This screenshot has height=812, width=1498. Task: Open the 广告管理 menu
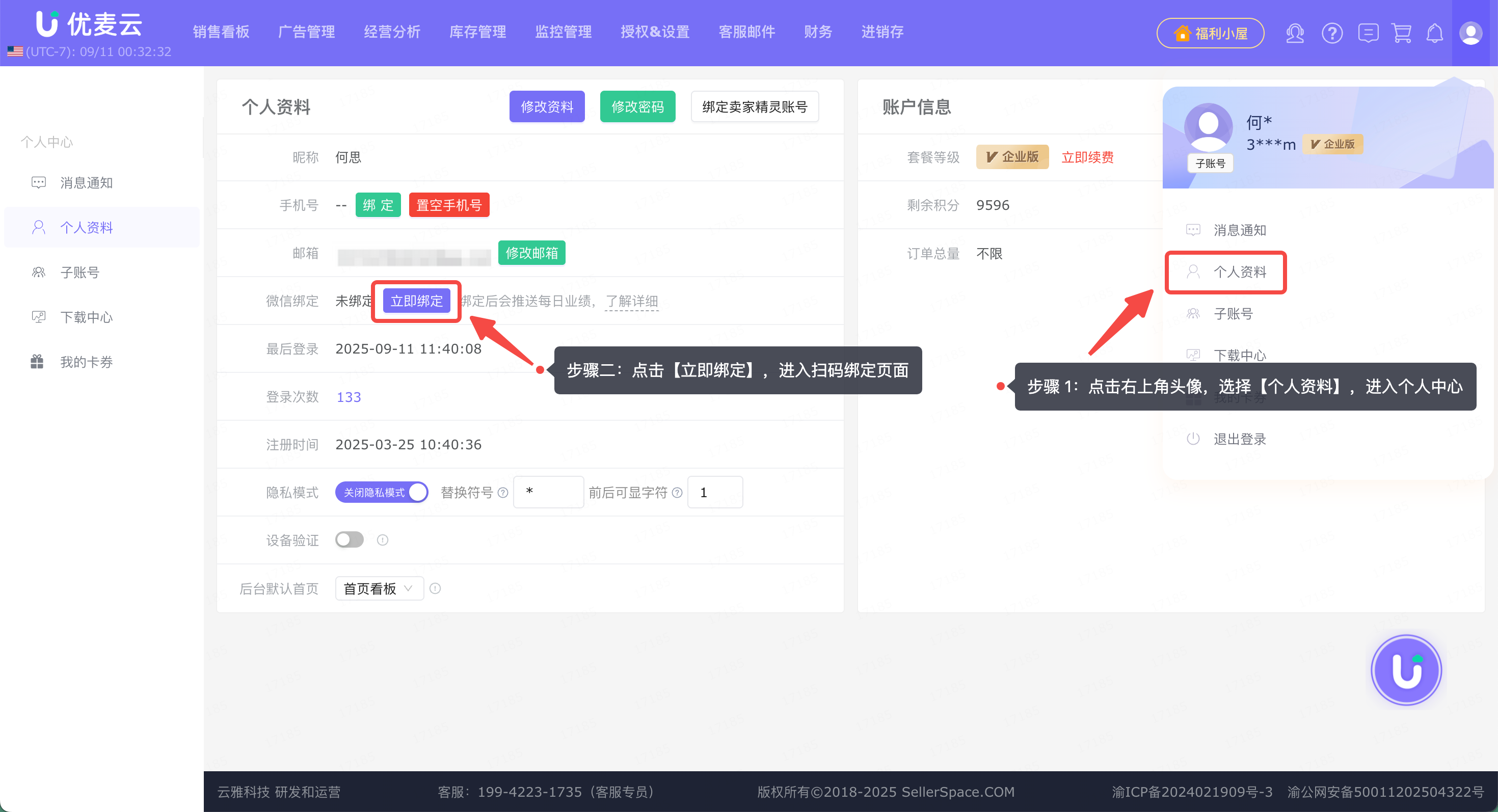click(x=306, y=32)
